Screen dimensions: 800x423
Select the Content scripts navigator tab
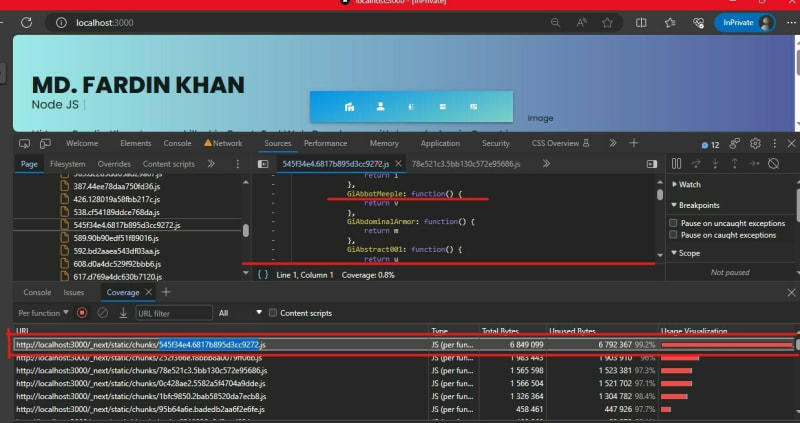[169, 164]
